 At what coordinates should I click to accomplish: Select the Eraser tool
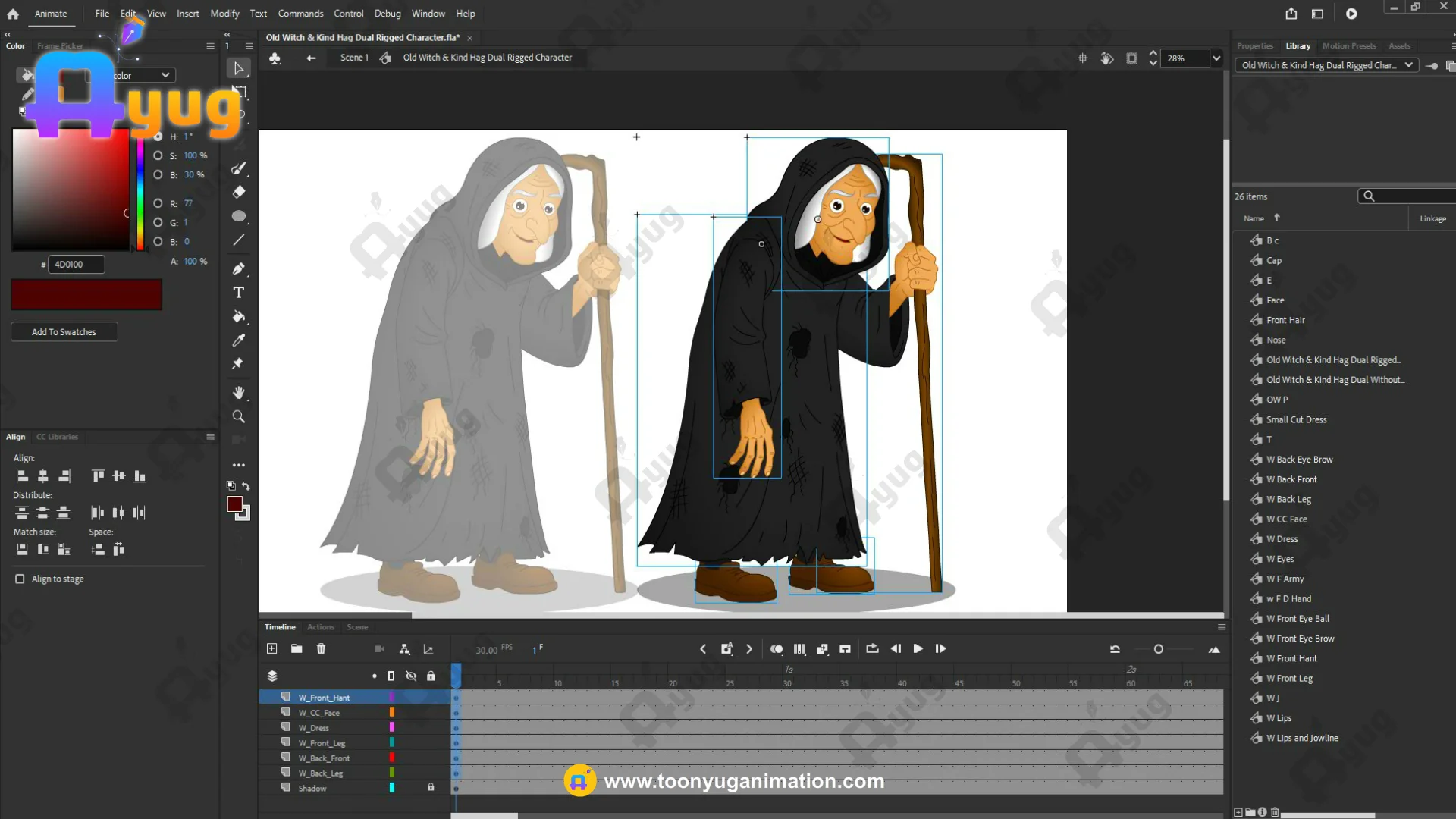[x=238, y=192]
